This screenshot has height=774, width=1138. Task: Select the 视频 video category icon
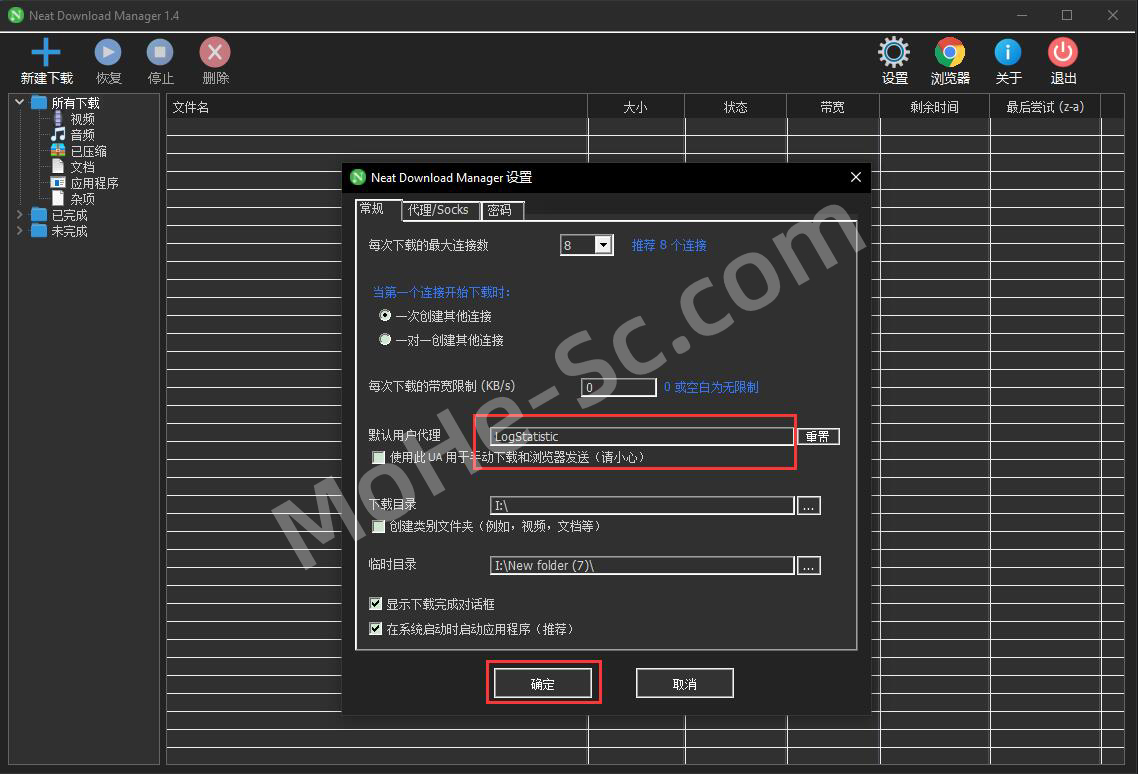coord(58,118)
